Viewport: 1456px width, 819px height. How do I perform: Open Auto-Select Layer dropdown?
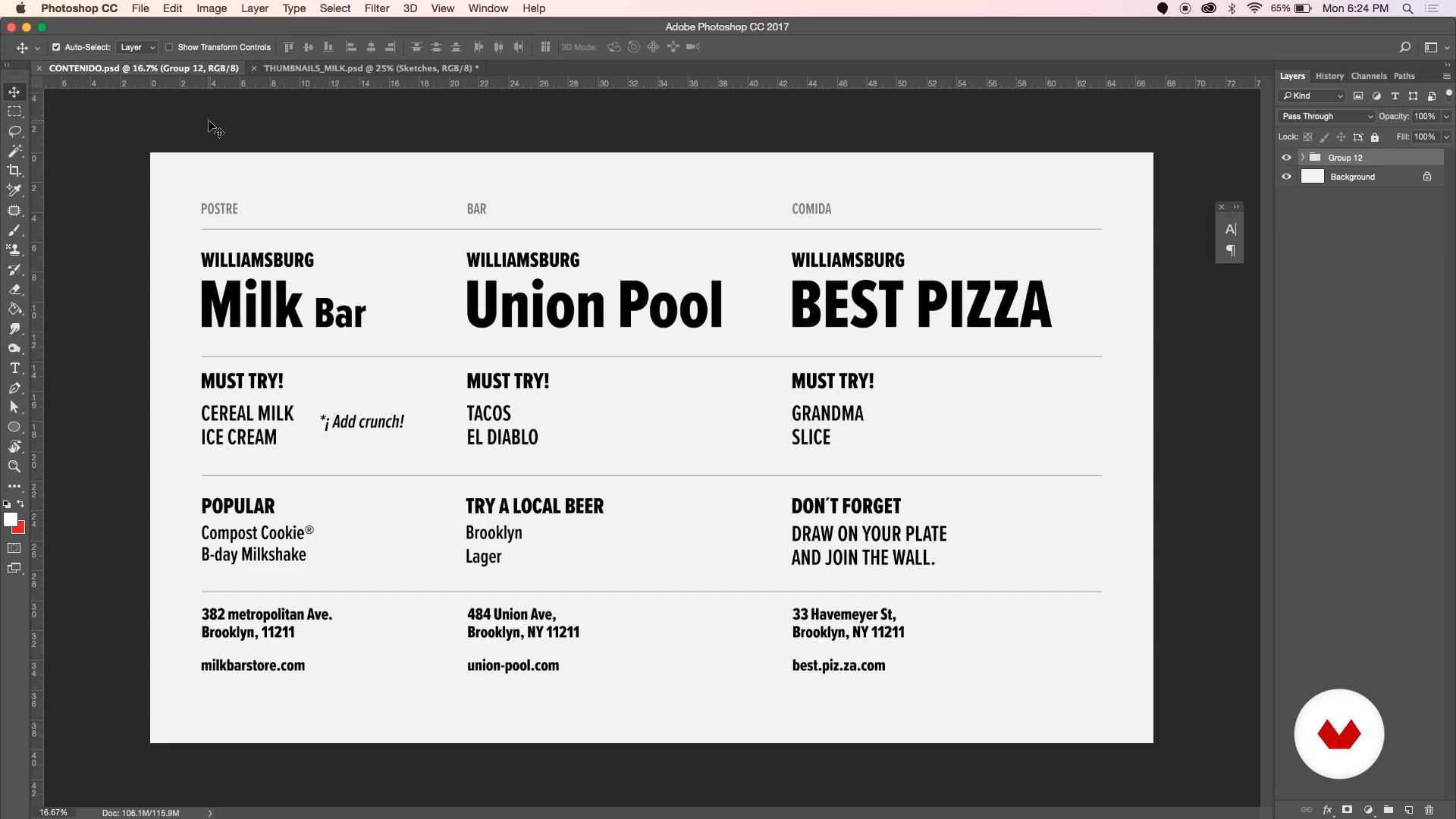137,47
